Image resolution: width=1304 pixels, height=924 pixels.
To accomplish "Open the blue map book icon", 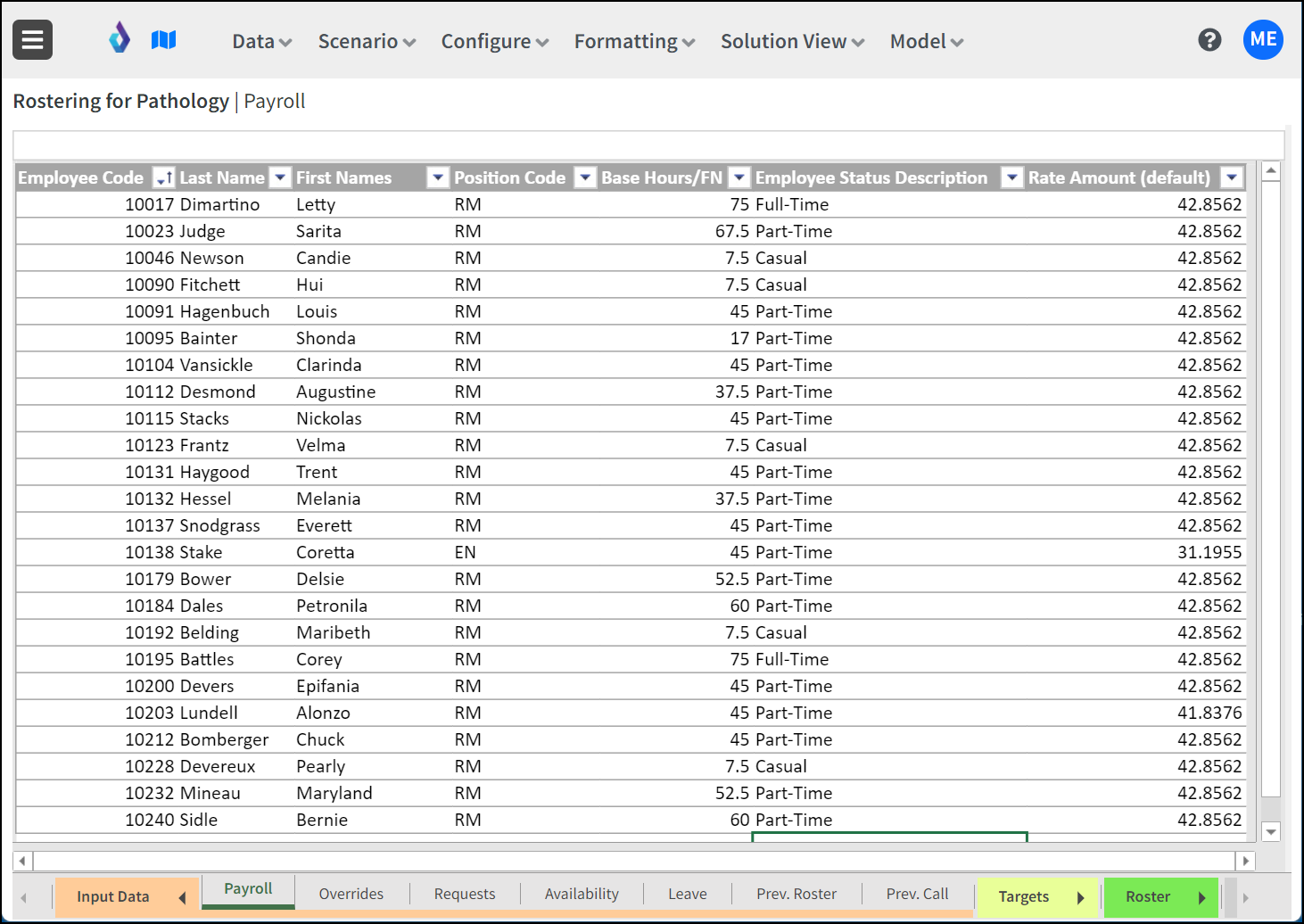I will click(x=163, y=40).
